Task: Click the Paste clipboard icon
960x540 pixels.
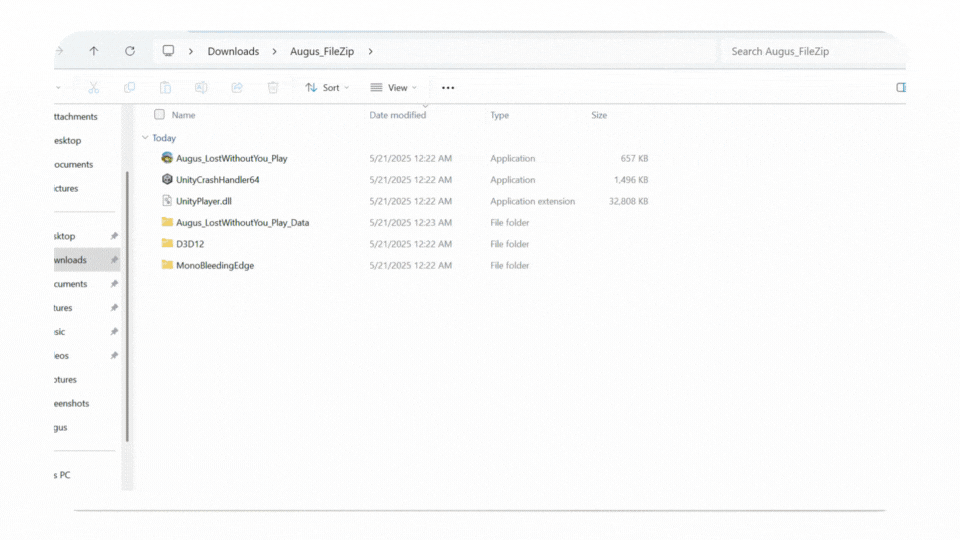Action: click(165, 88)
